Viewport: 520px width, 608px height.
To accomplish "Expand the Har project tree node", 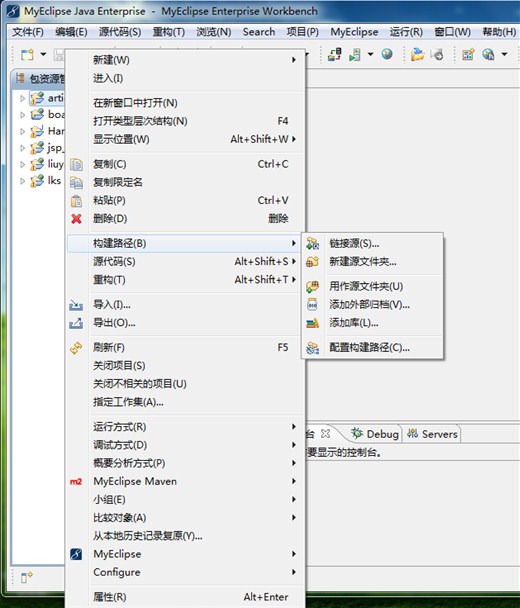I will click(x=22, y=131).
